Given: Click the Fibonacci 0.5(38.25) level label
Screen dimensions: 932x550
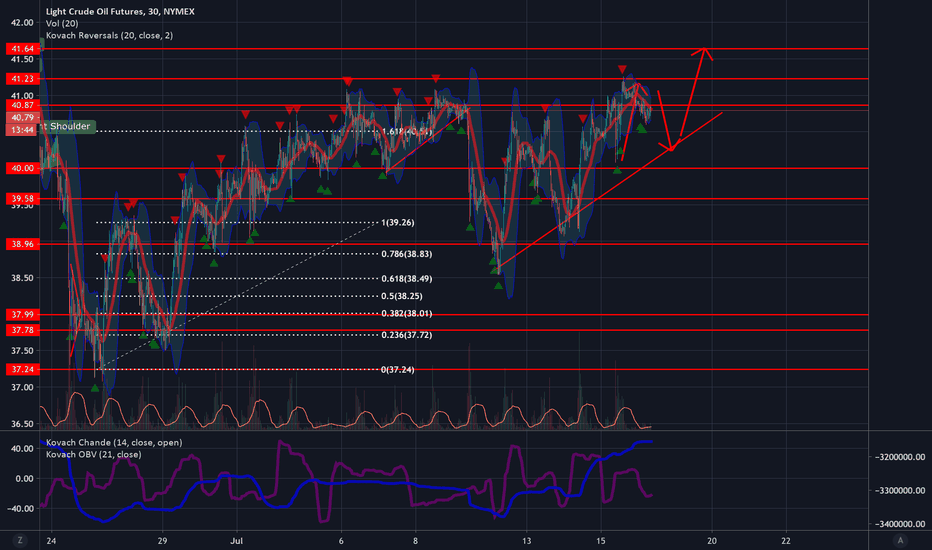Looking at the screenshot, I should (402, 296).
